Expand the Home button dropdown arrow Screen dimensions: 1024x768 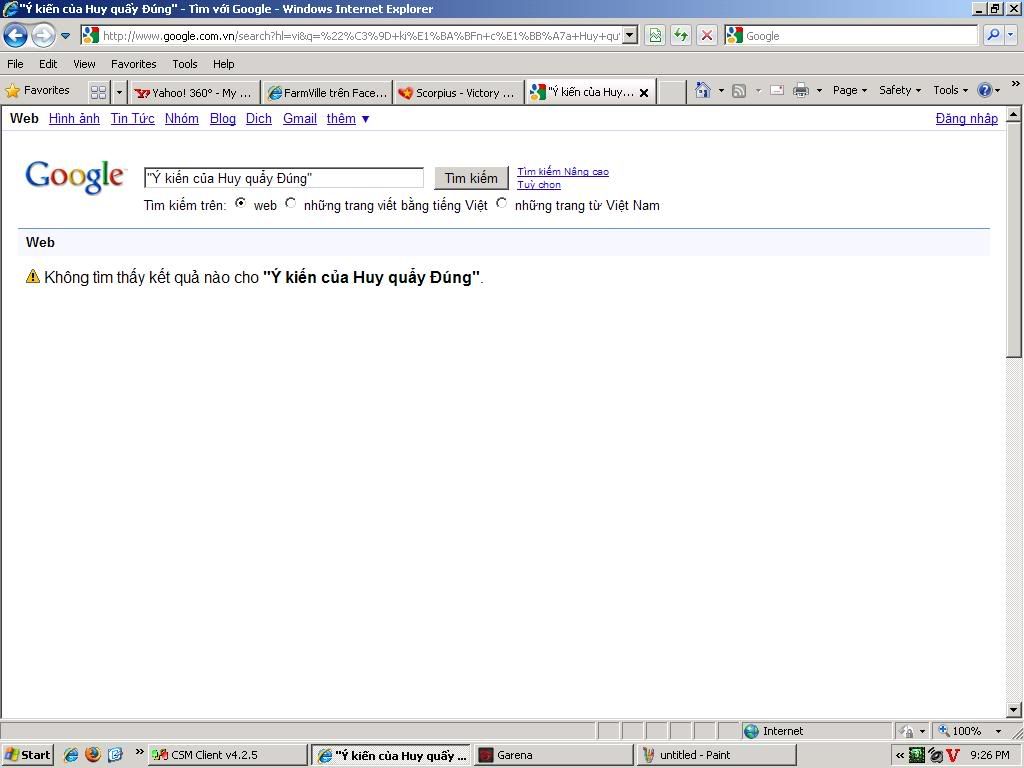[x=721, y=91]
